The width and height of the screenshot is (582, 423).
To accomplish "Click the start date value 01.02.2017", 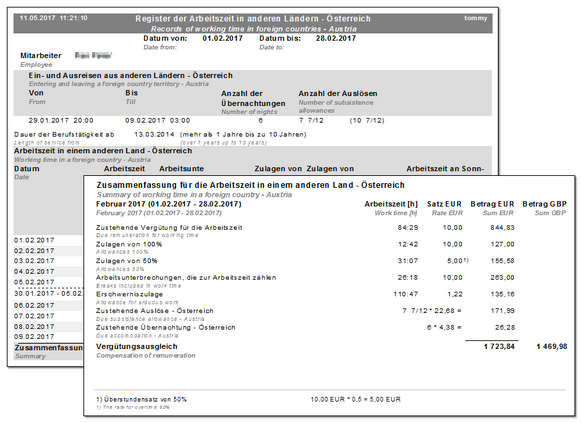I will click(x=222, y=38).
